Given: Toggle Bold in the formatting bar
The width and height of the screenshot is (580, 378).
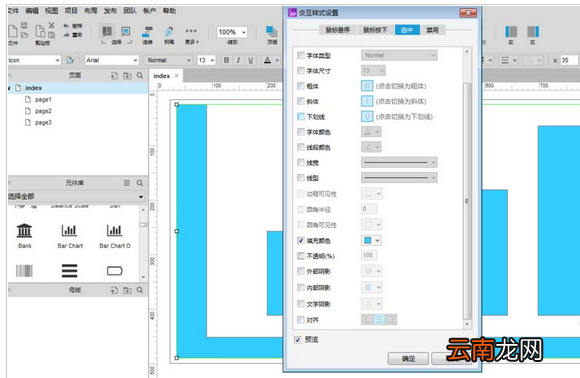Looking at the screenshot, I should coord(226,60).
